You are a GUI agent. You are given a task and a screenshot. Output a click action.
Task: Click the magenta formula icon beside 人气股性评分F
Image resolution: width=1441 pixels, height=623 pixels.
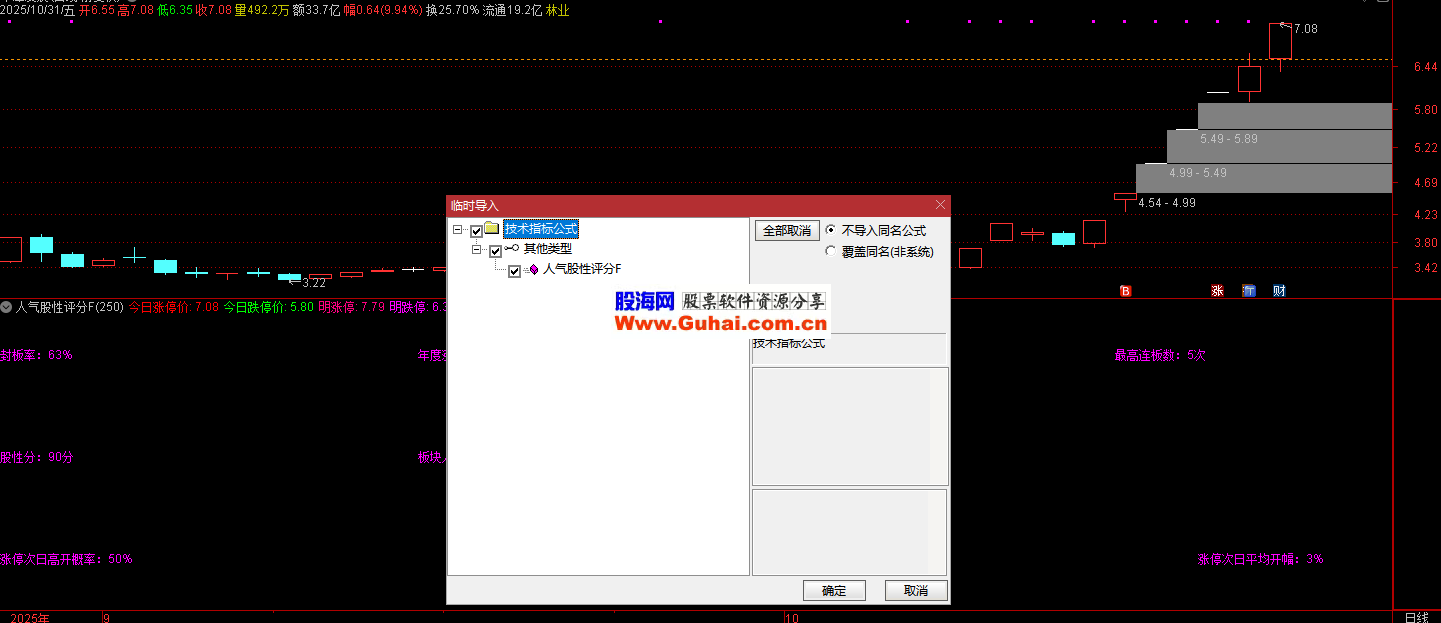[533, 269]
